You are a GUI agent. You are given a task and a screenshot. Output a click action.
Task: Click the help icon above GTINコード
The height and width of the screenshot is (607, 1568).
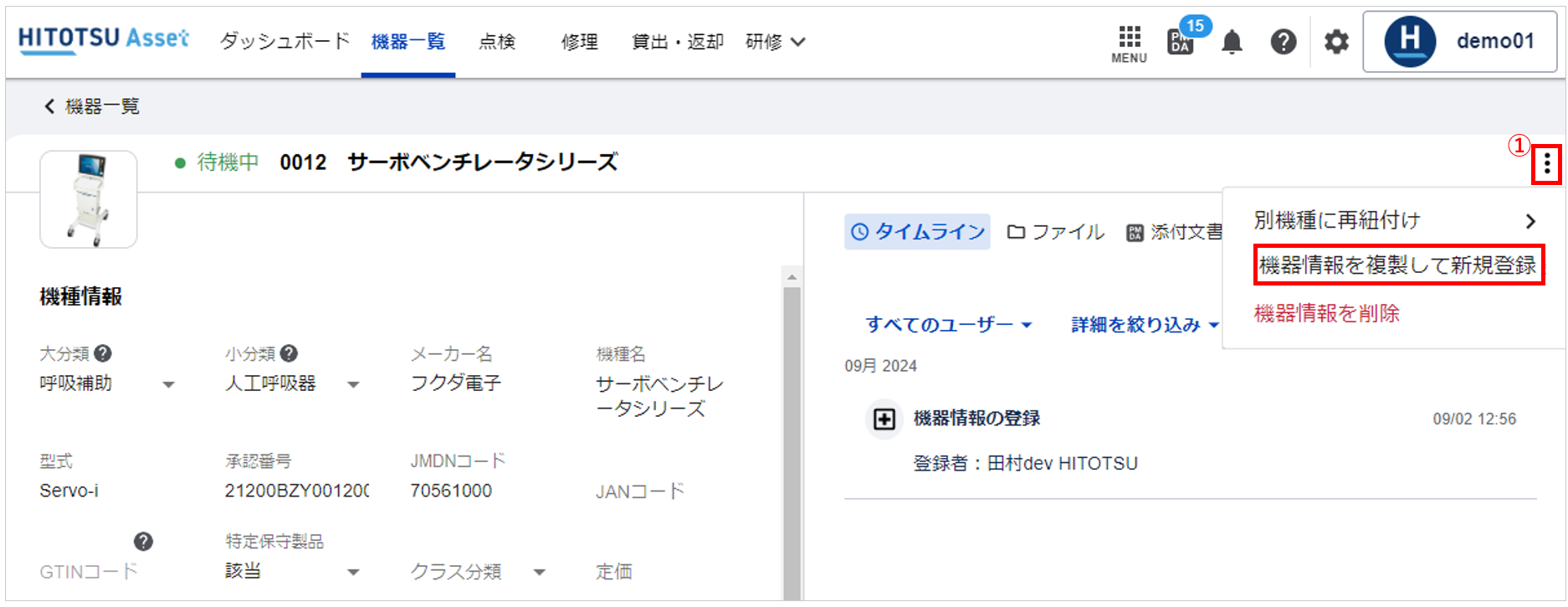click(x=143, y=542)
